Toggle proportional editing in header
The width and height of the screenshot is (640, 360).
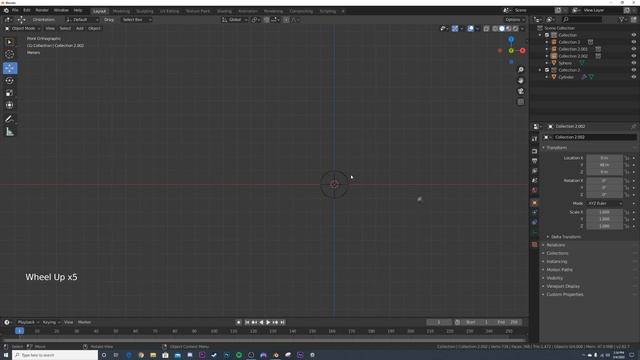coord(286,20)
